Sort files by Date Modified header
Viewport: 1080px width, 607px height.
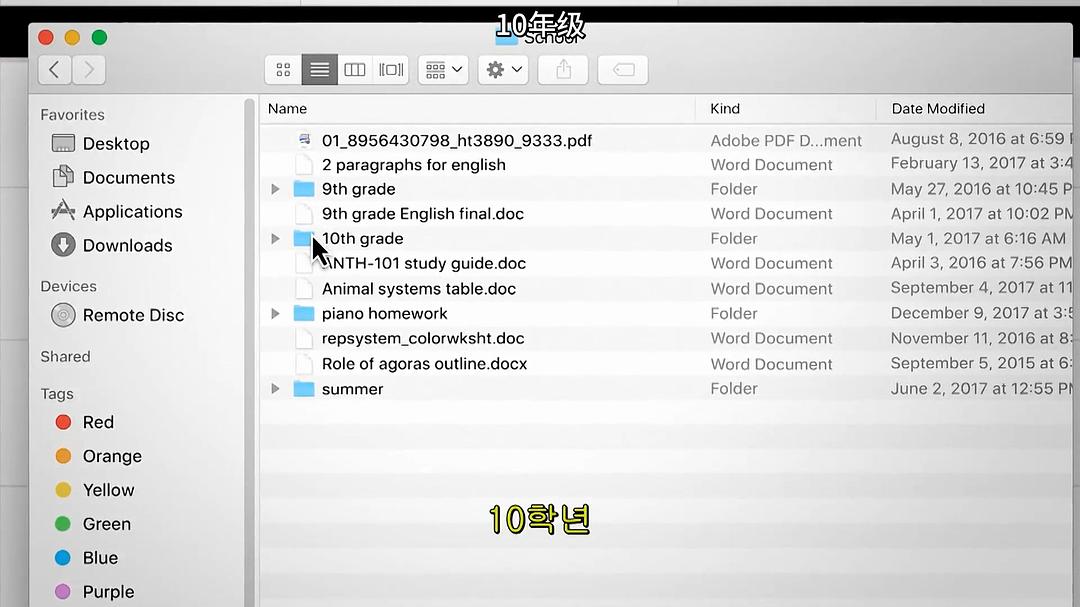point(937,109)
